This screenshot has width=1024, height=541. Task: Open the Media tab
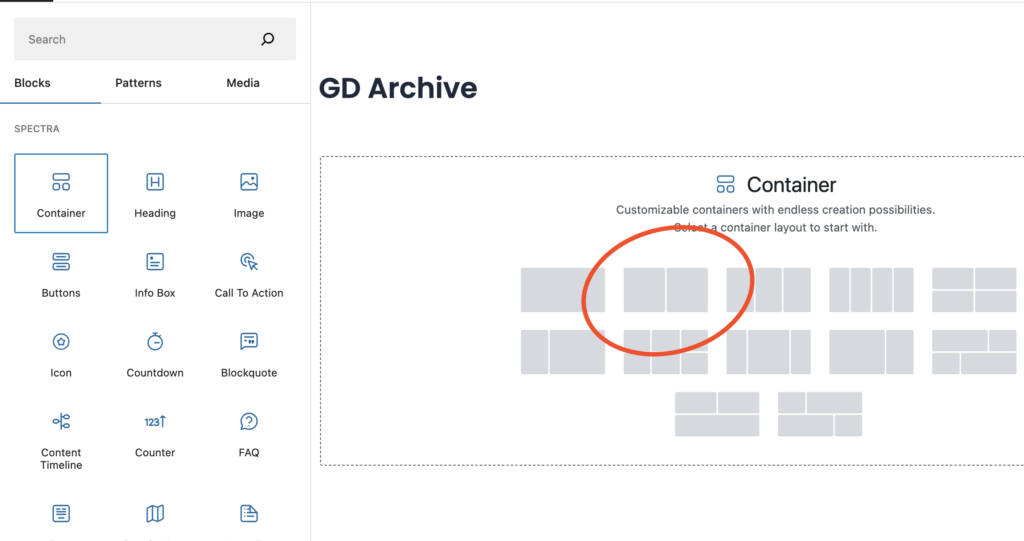pos(243,83)
